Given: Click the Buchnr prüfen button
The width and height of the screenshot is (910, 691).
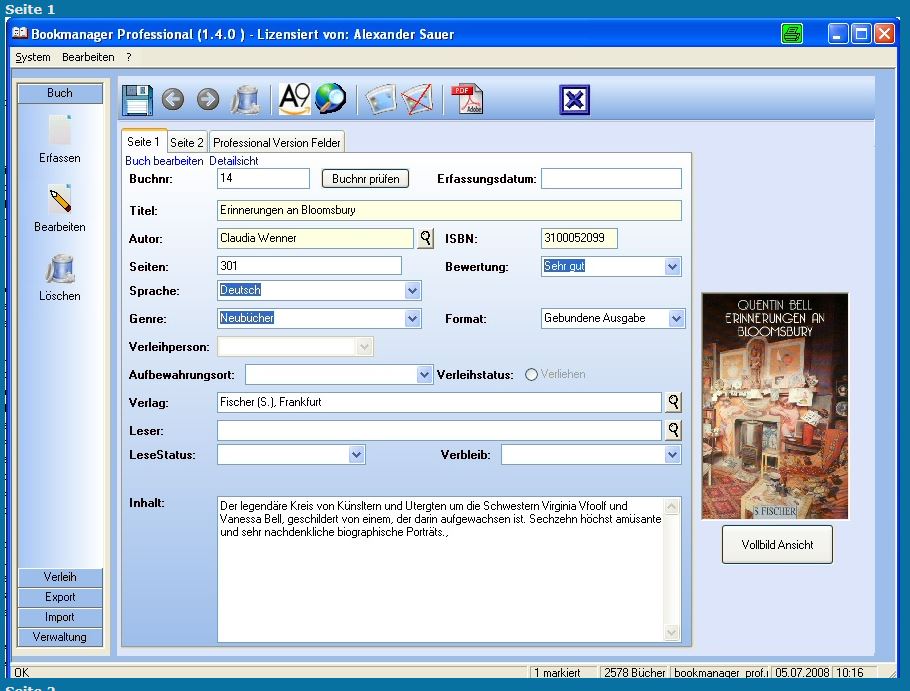Looking at the screenshot, I should pos(366,179).
